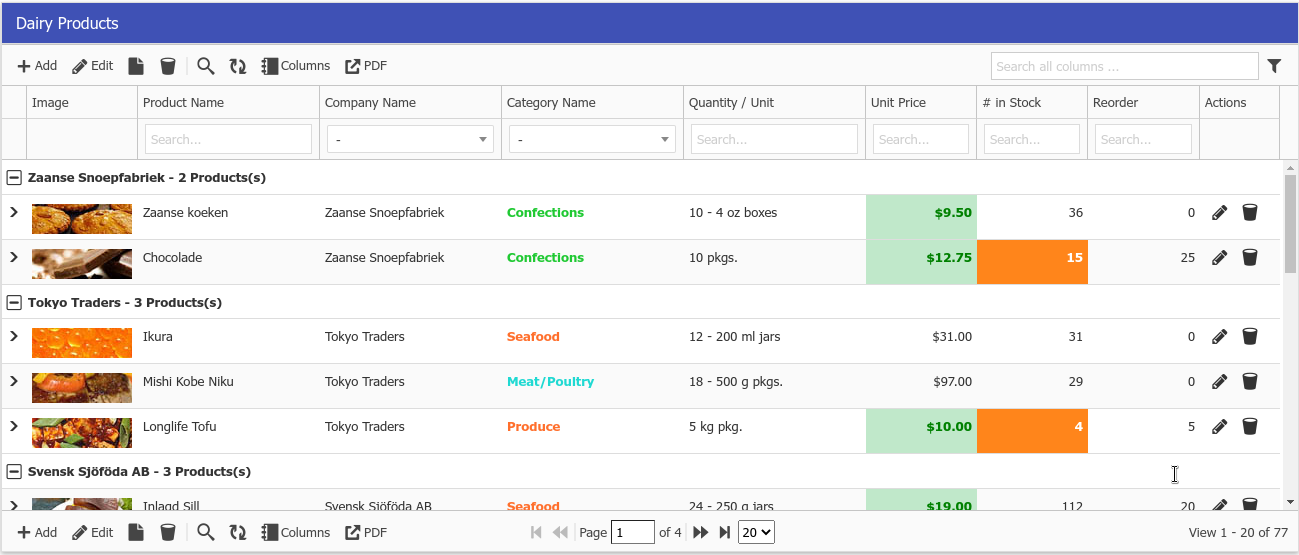Open the Company Name filter dropdown
This screenshot has width=1299, height=555.
(410, 140)
